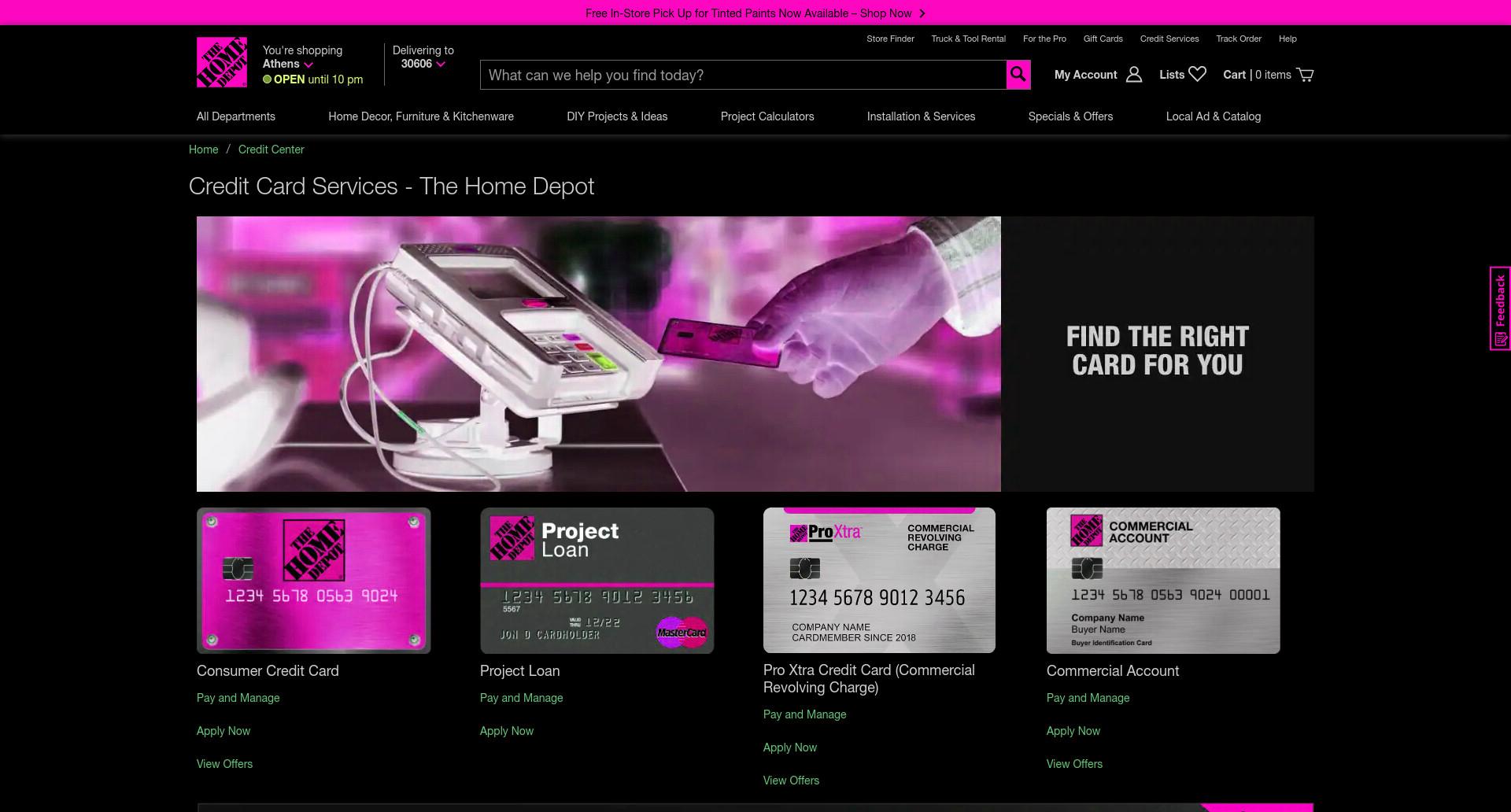Click the Find The Right Card banner panel
This screenshot has height=812, width=1511.
click(x=1158, y=354)
